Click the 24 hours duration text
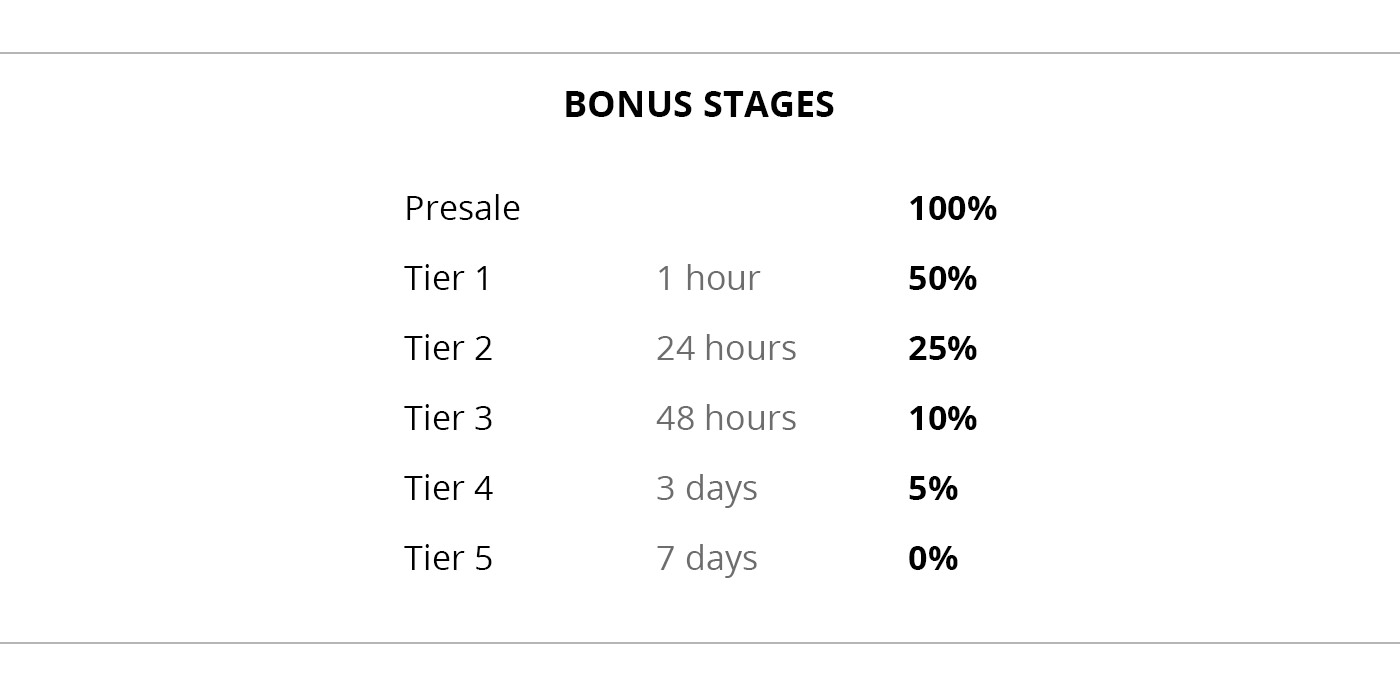The image size is (1400, 685). [726, 348]
